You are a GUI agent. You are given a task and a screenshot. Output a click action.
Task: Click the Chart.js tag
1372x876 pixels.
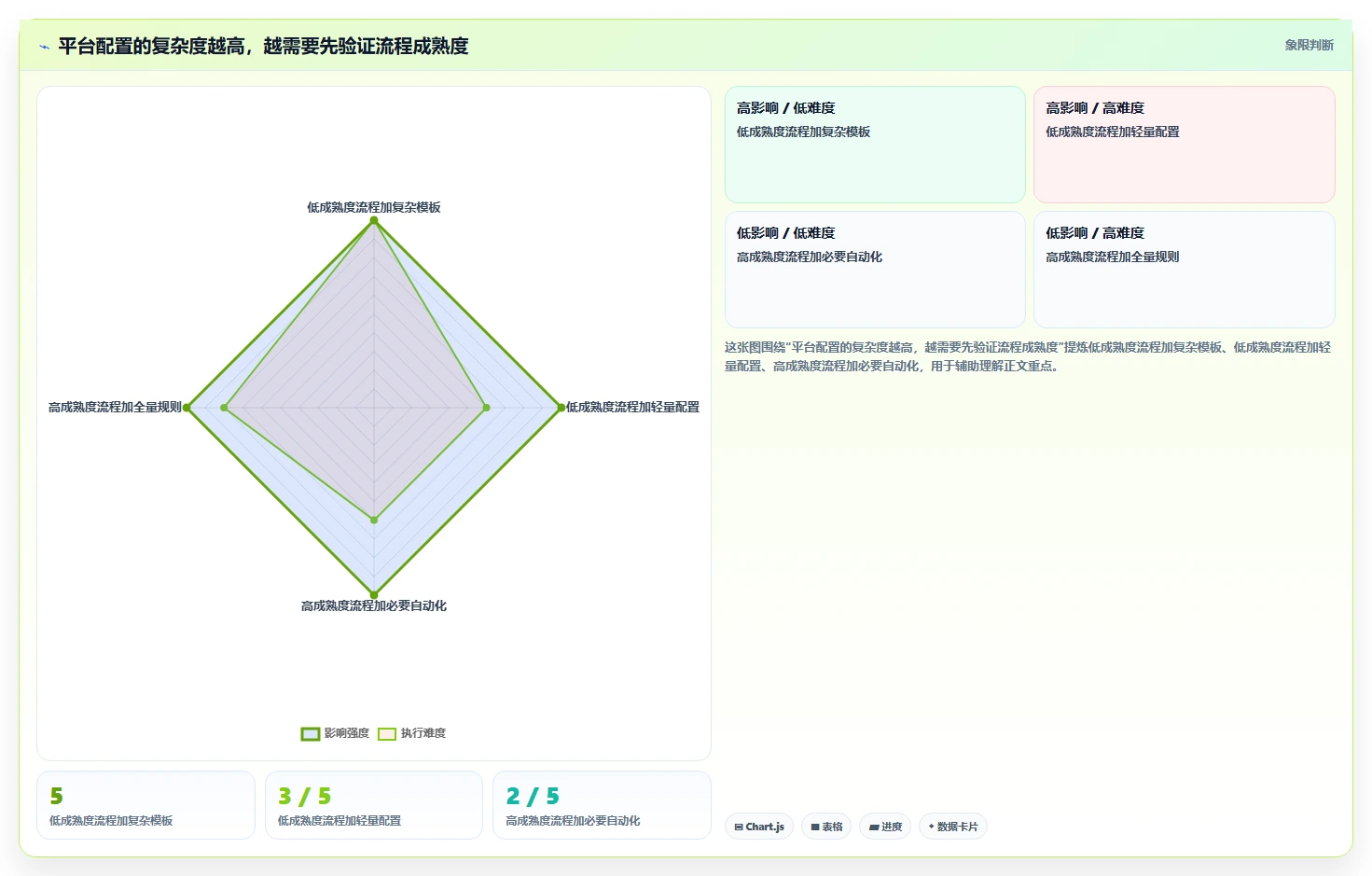coord(759,827)
